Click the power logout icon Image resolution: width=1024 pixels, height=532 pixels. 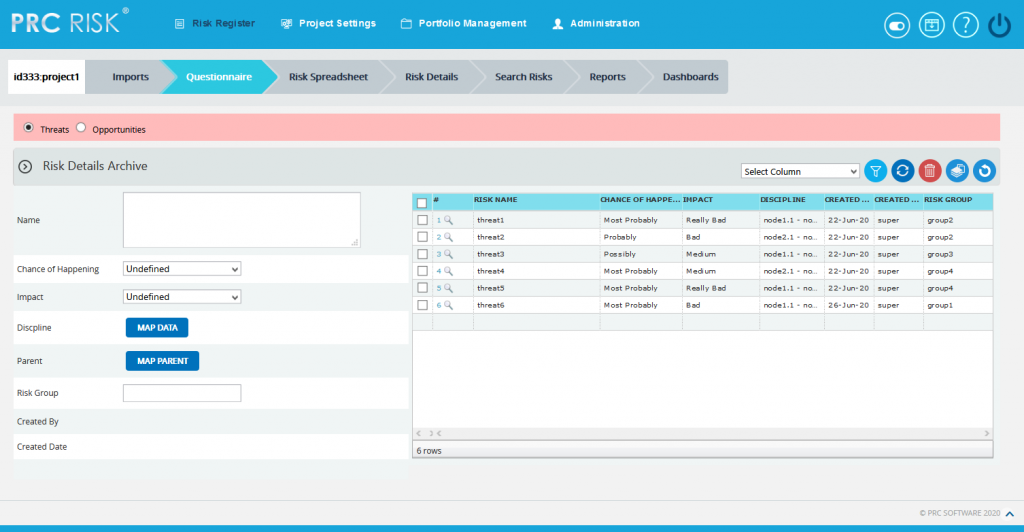point(999,25)
